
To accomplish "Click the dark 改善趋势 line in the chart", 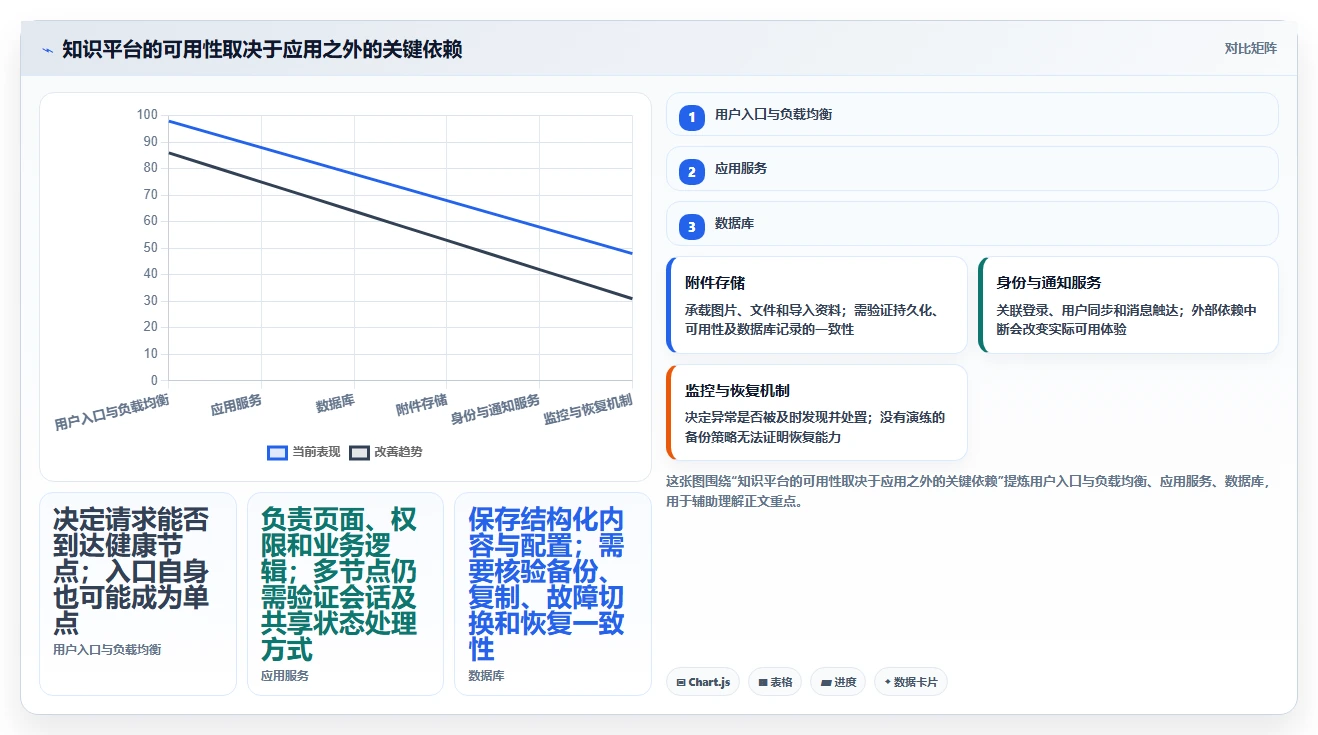I will [x=400, y=225].
